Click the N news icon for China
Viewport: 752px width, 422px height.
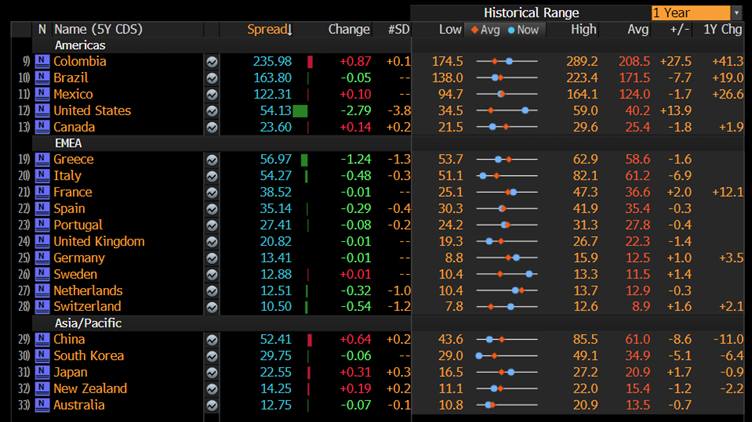point(42,339)
